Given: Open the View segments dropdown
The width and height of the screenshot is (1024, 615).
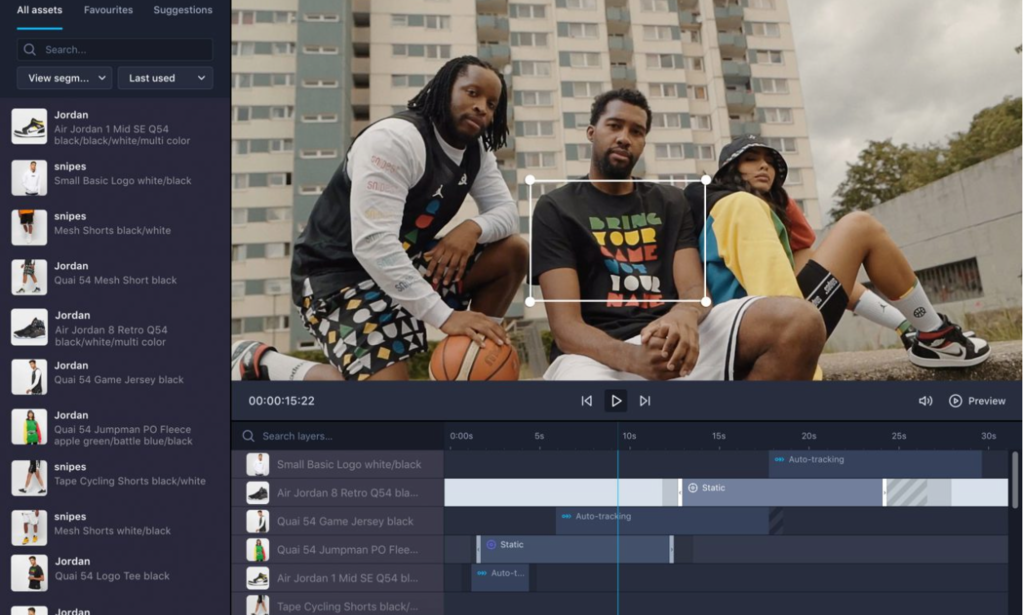Looking at the screenshot, I should click(65, 78).
